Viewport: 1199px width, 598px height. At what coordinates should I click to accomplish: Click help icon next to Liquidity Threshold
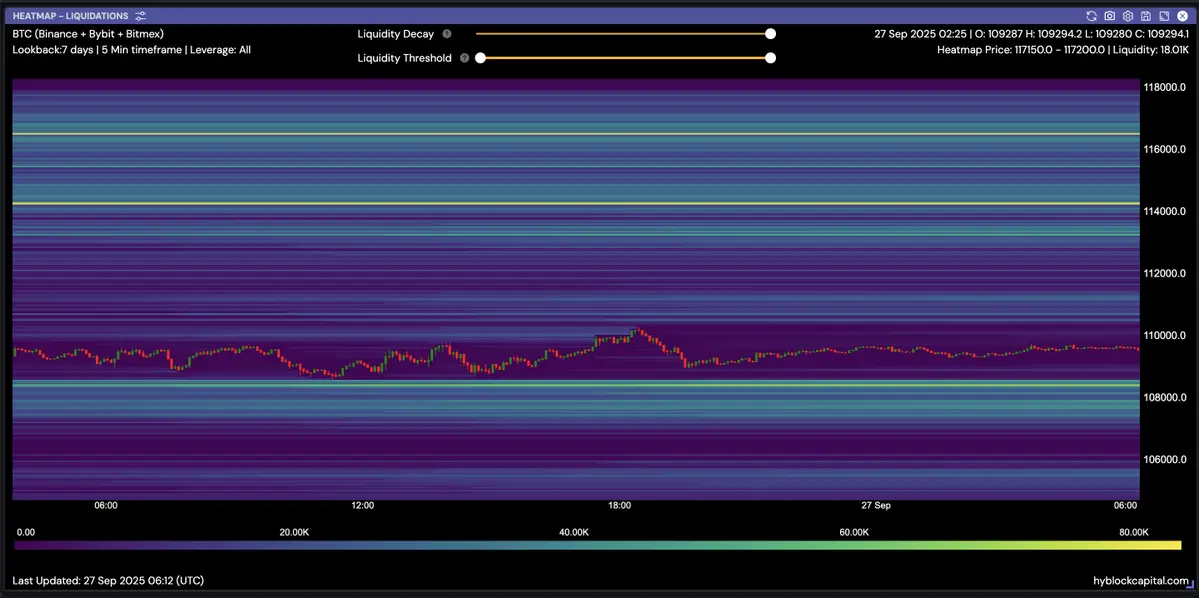464,58
